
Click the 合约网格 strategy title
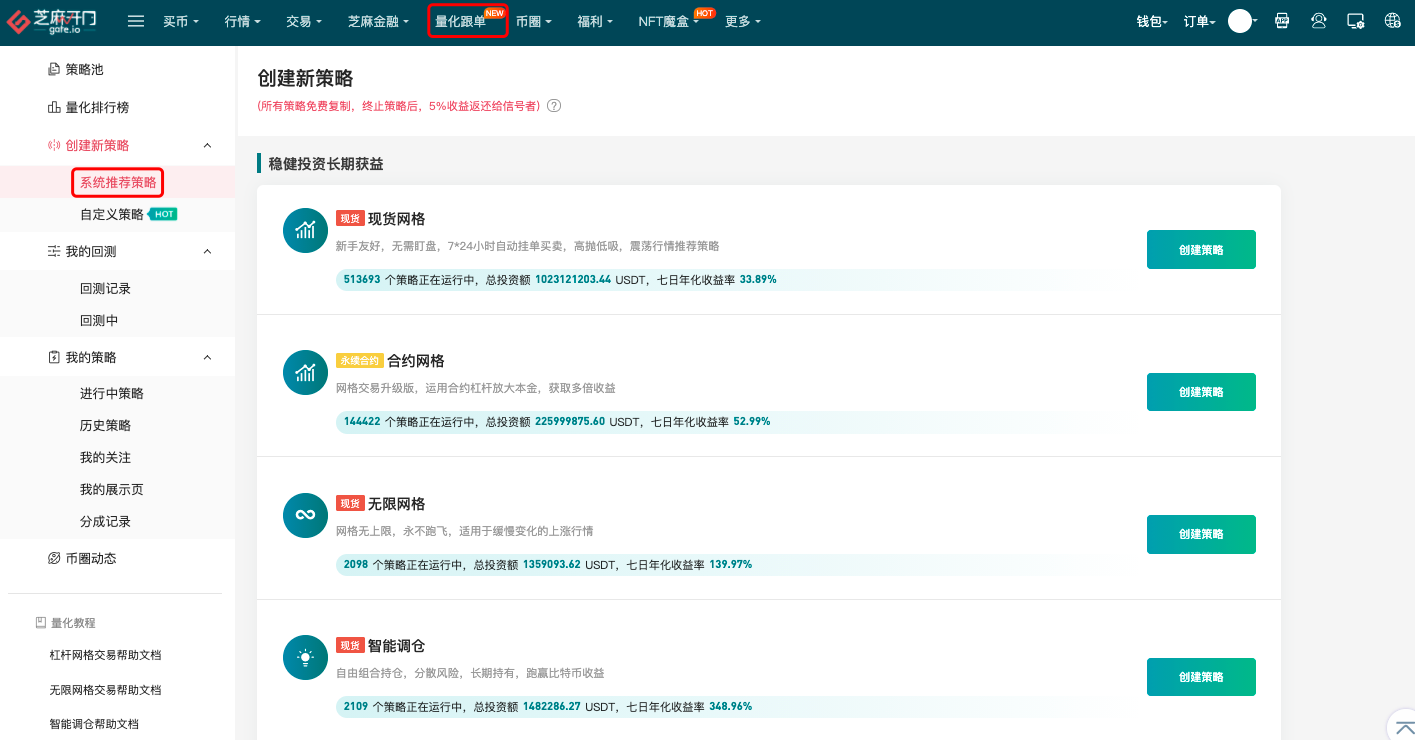tap(416, 361)
